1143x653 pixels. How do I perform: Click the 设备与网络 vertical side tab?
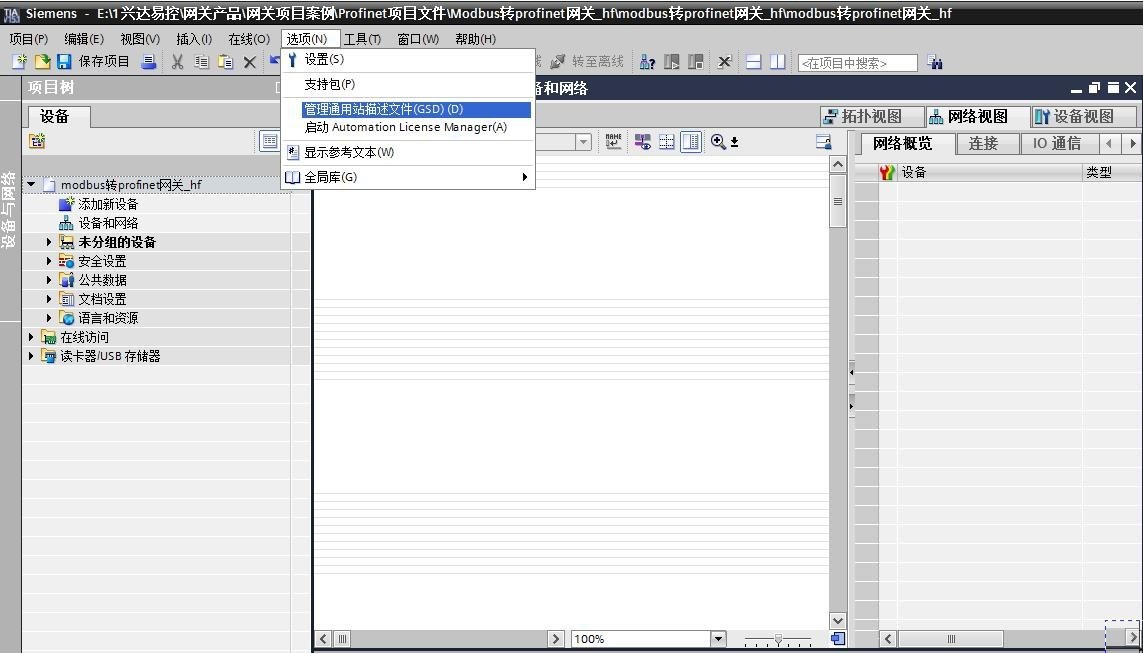pos(10,211)
